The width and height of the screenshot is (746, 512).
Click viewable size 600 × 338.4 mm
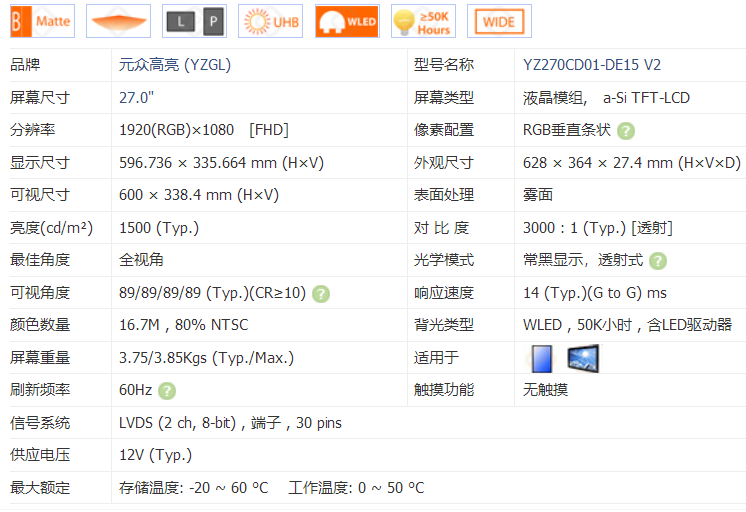click(199, 195)
